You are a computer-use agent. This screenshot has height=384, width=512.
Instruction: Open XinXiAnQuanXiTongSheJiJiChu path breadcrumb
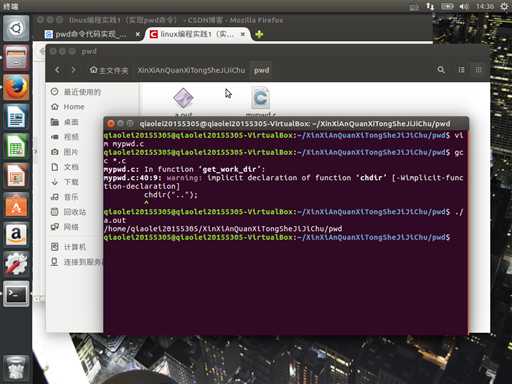click(191, 70)
